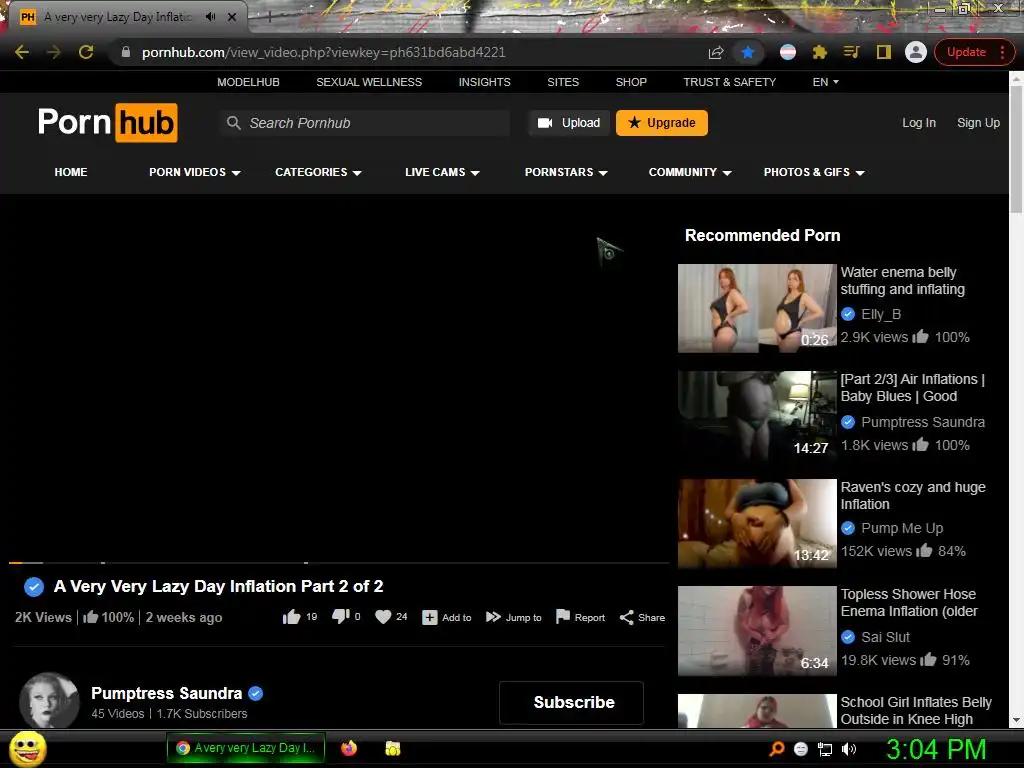1024x768 pixels.
Task: Click the Pump Me Up uploader name
Action: [902, 528]
